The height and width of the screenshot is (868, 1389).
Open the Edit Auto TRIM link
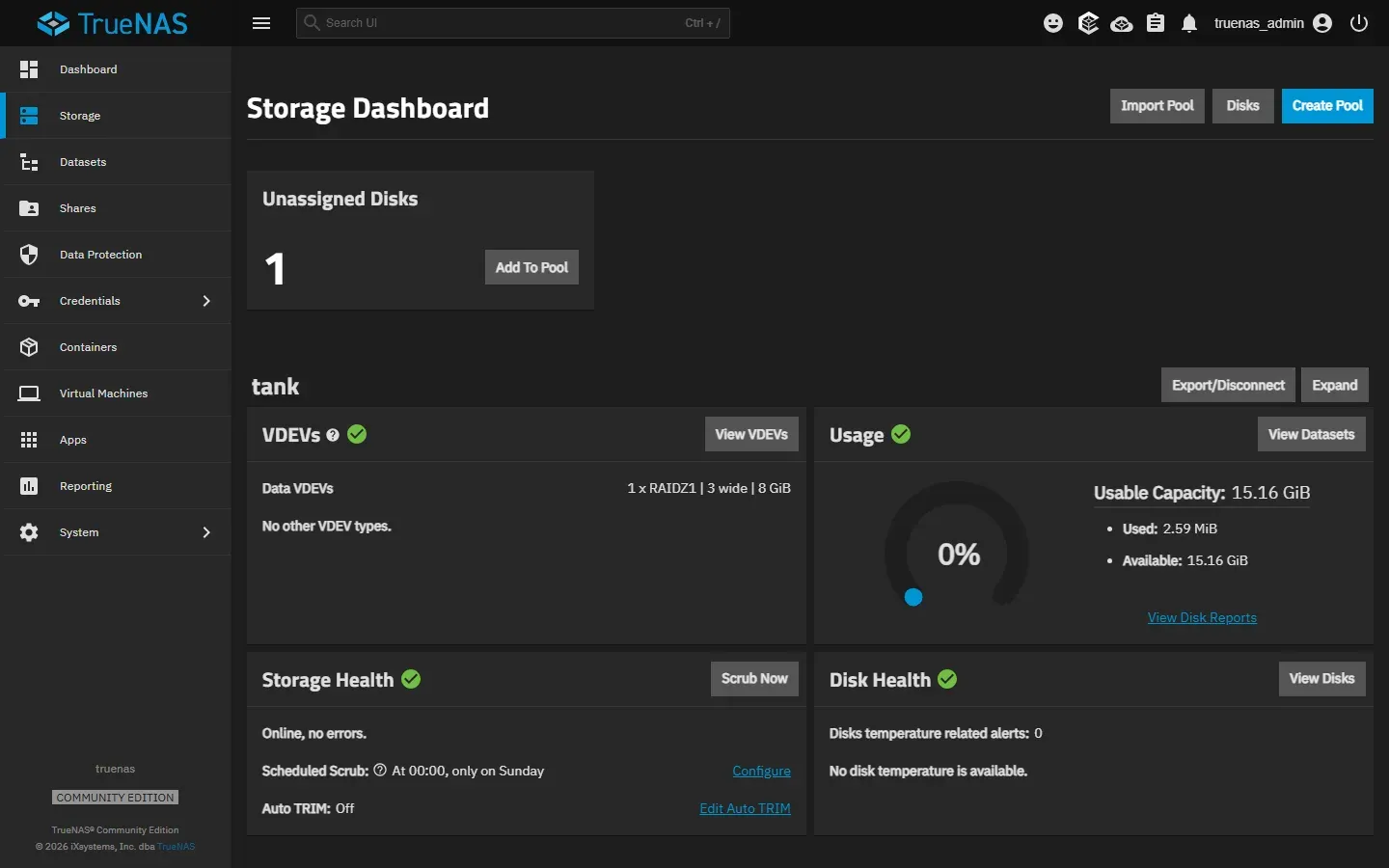745,808
